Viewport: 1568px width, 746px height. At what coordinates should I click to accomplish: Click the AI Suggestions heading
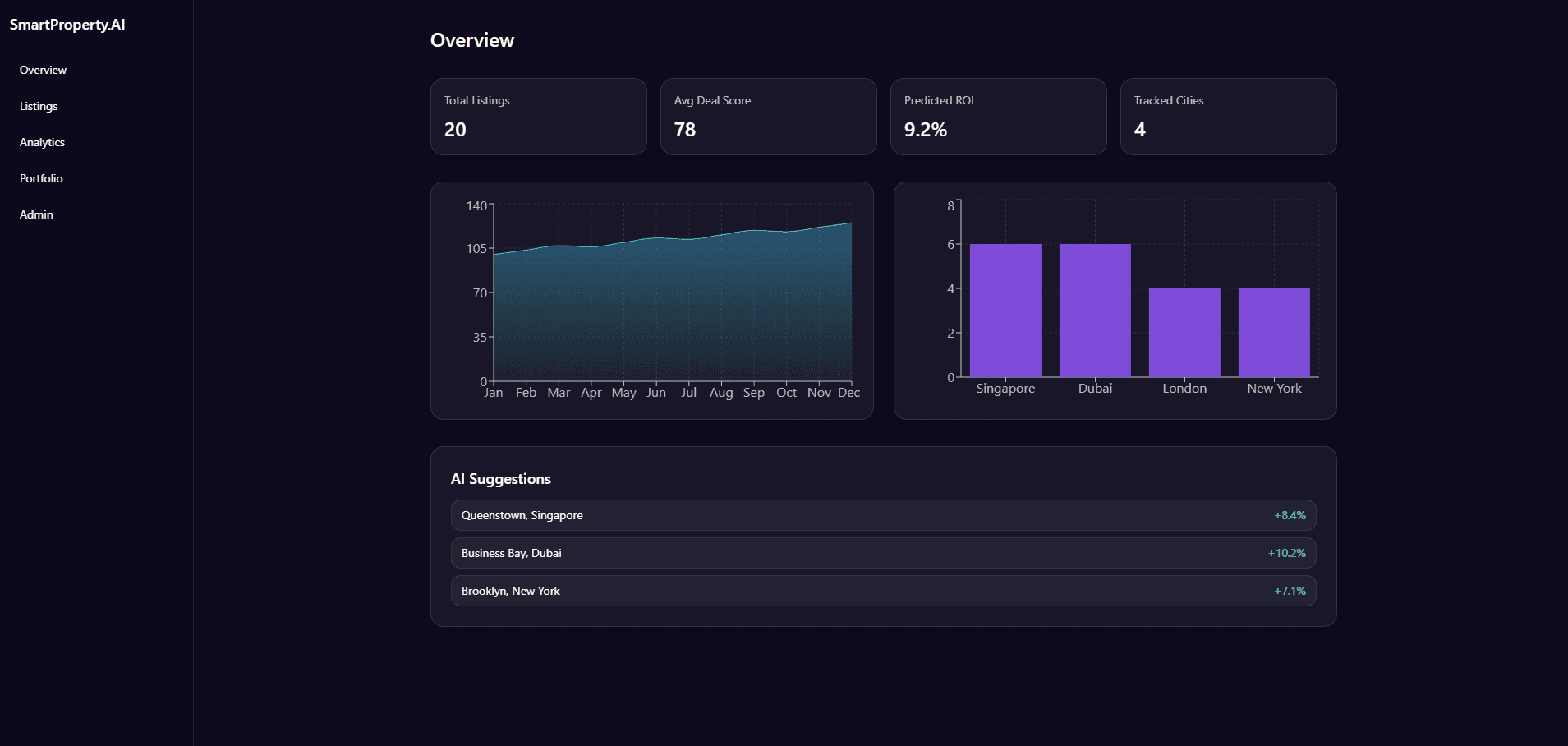(x=501, y=479)
